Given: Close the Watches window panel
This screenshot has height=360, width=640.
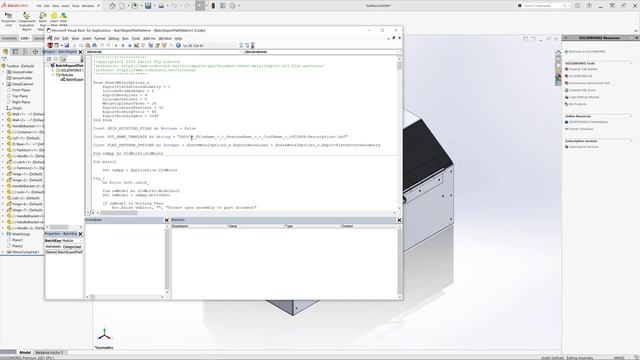Looking at the screenshot, I should point(399,220).
